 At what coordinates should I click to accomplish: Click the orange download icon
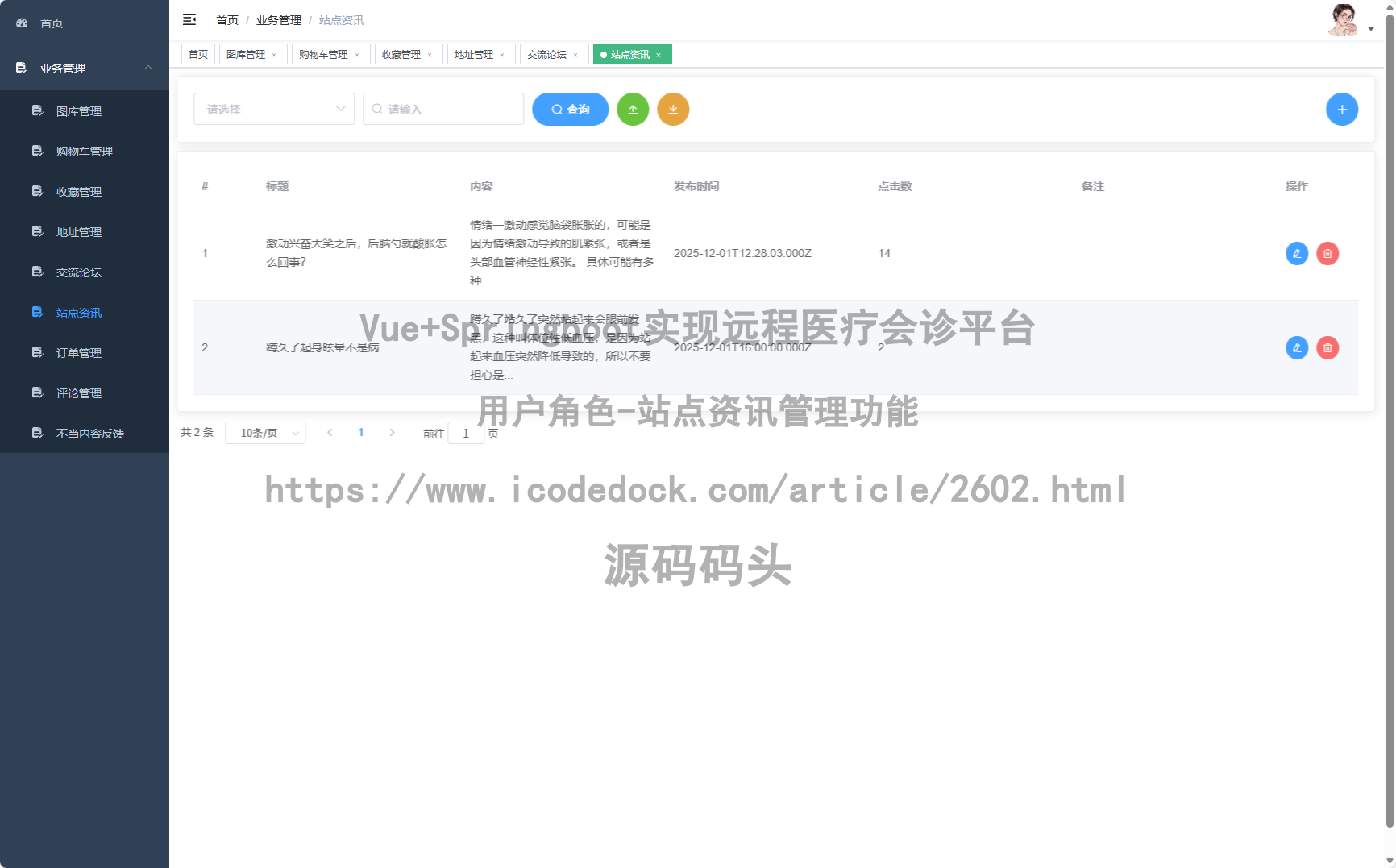673,109
